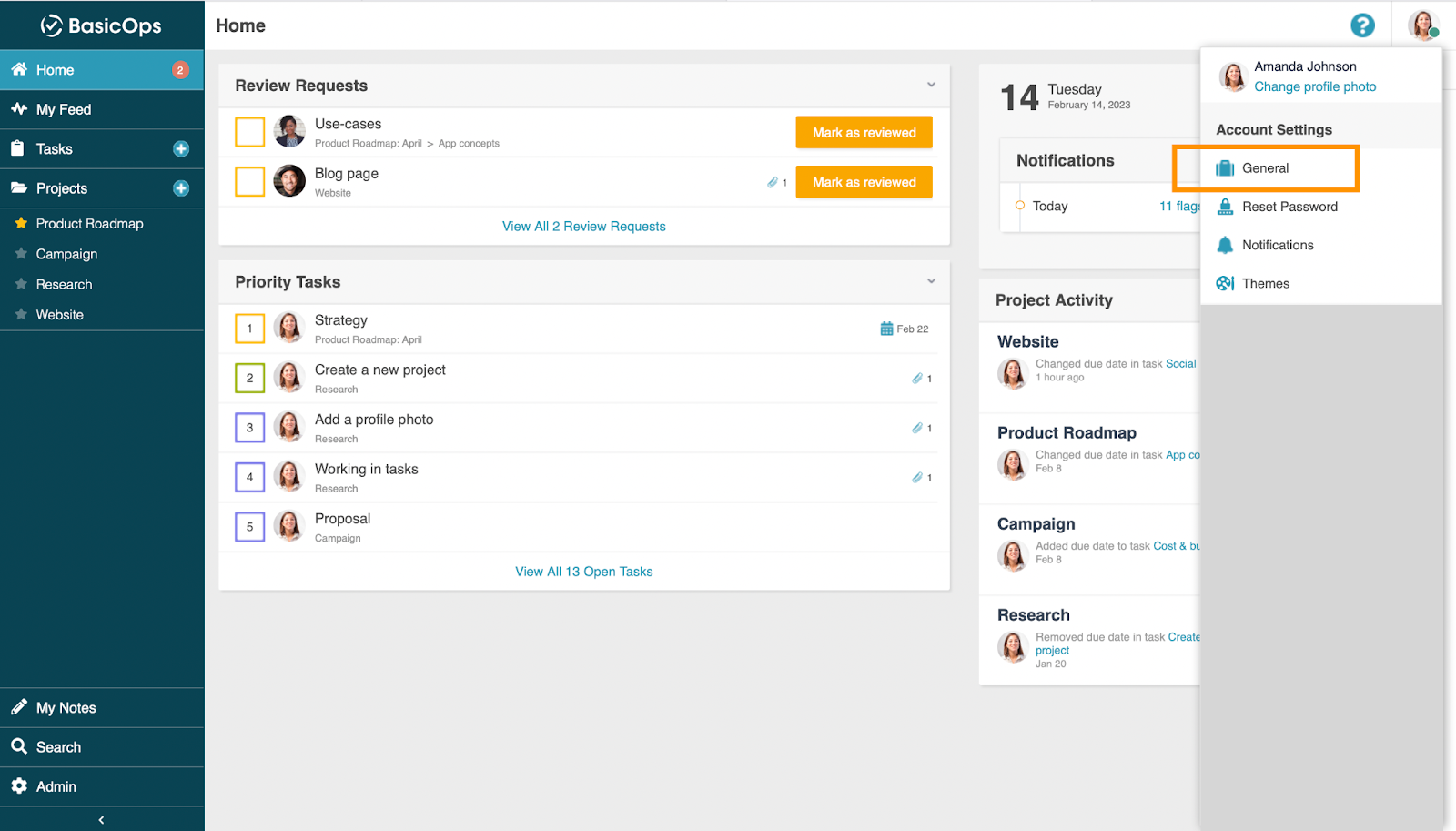Collapse the Review Requests section
Image resolution: width=1456 pixels, height=831 pixels.
click(931, 85)
